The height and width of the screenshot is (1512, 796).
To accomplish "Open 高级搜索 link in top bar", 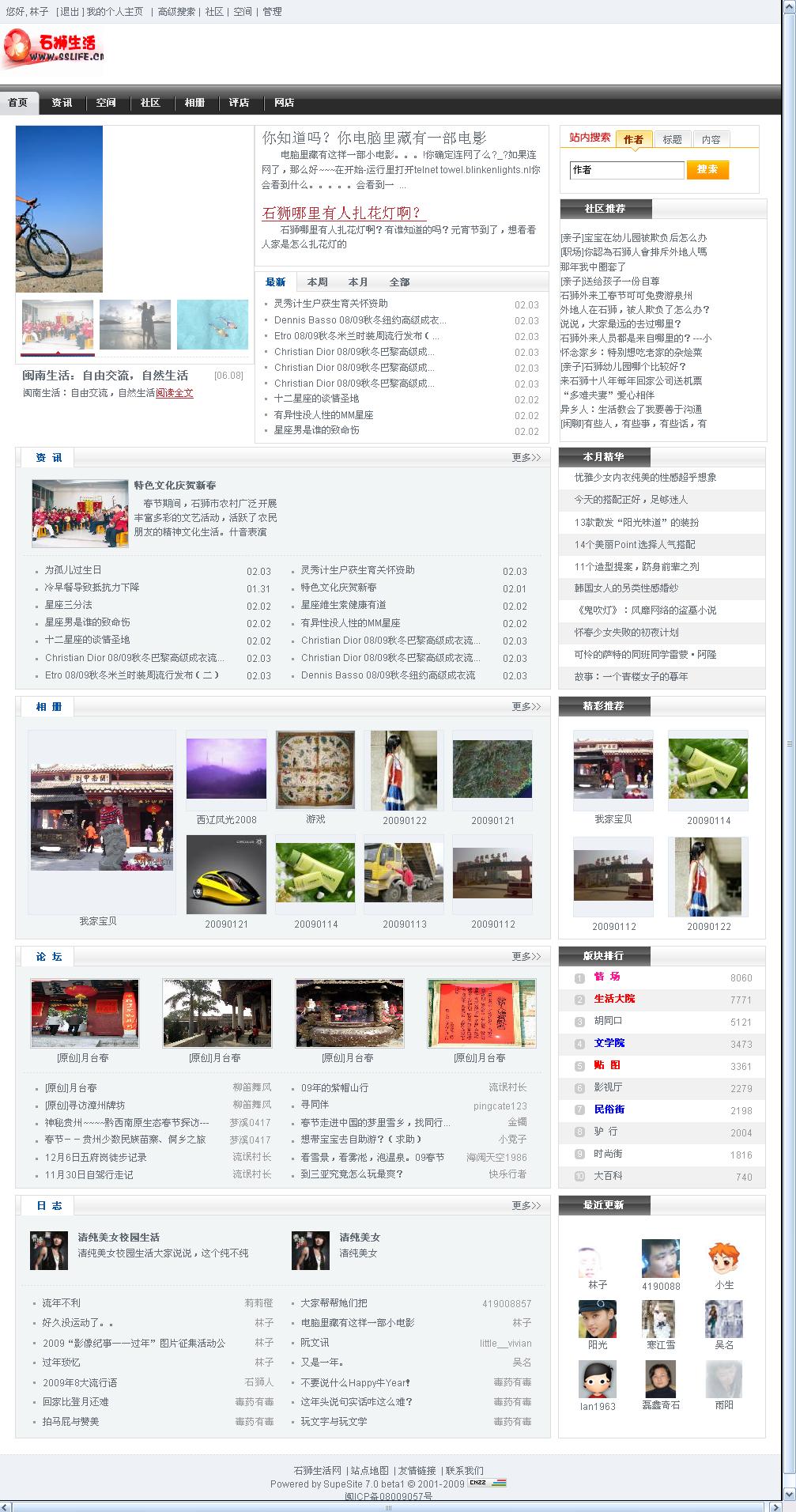I will click(x=176, y=12).
